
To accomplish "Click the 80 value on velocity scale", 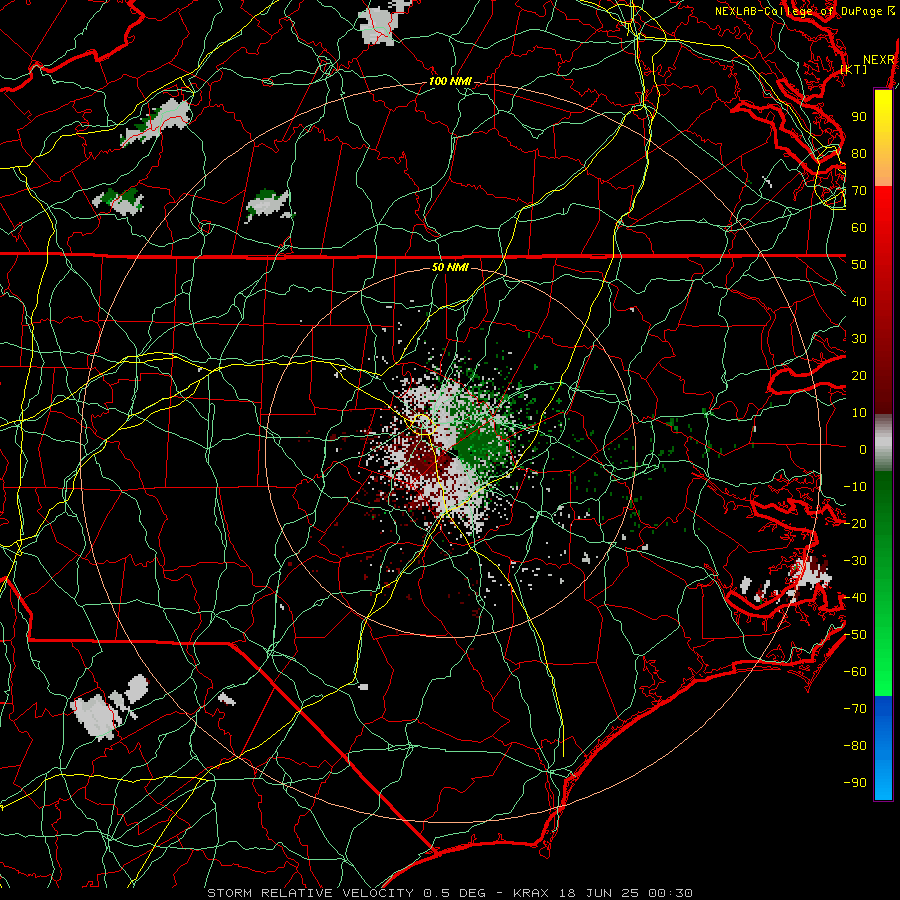I will 859,153.
